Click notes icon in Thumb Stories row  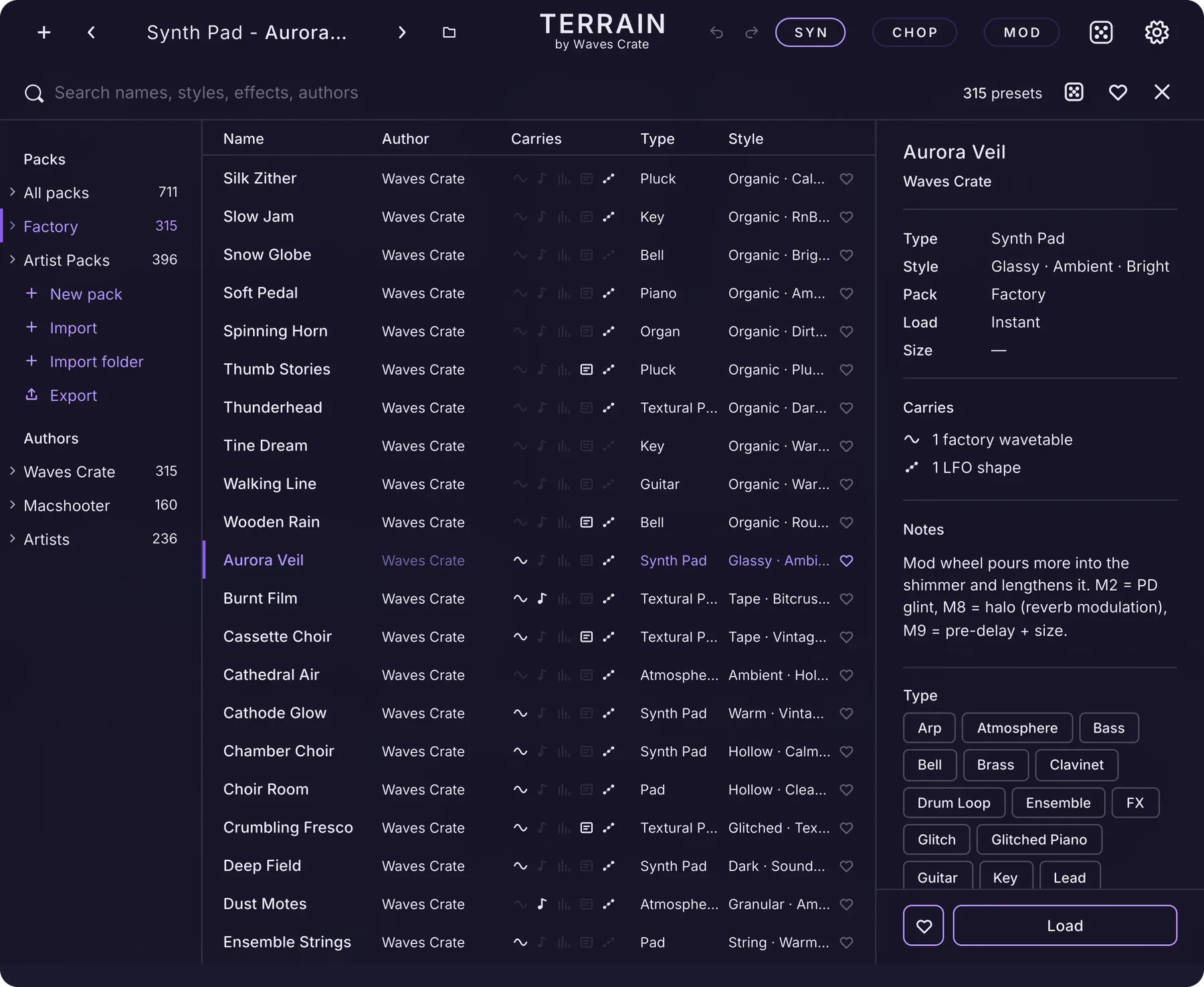587,369
